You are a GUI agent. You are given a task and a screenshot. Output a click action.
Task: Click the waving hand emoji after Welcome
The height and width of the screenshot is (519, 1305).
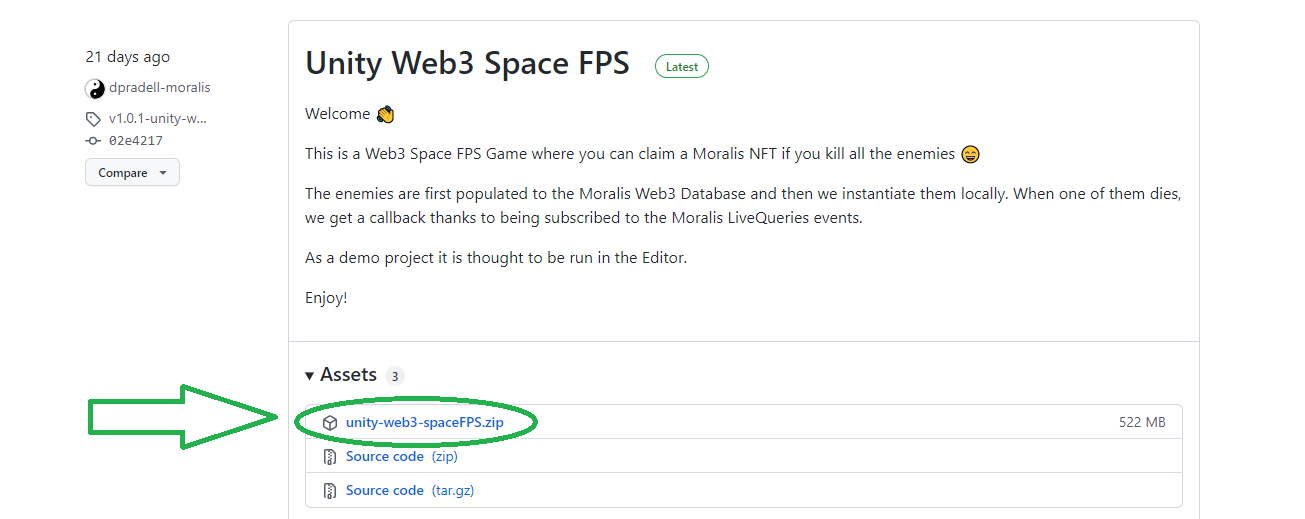[x=385, y=114]
